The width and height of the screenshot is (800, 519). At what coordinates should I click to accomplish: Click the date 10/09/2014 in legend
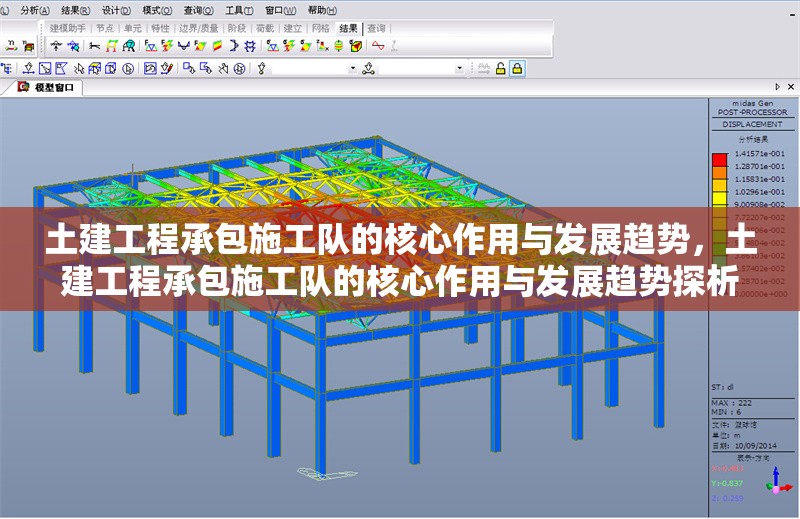click(x=756, y=446)
